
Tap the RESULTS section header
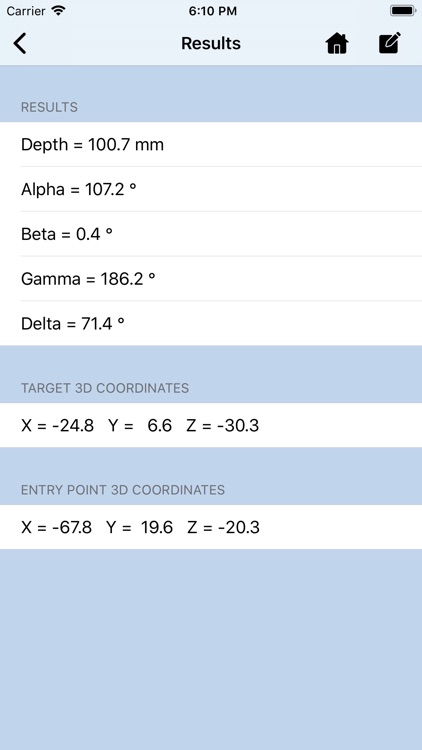pos(49,107)
